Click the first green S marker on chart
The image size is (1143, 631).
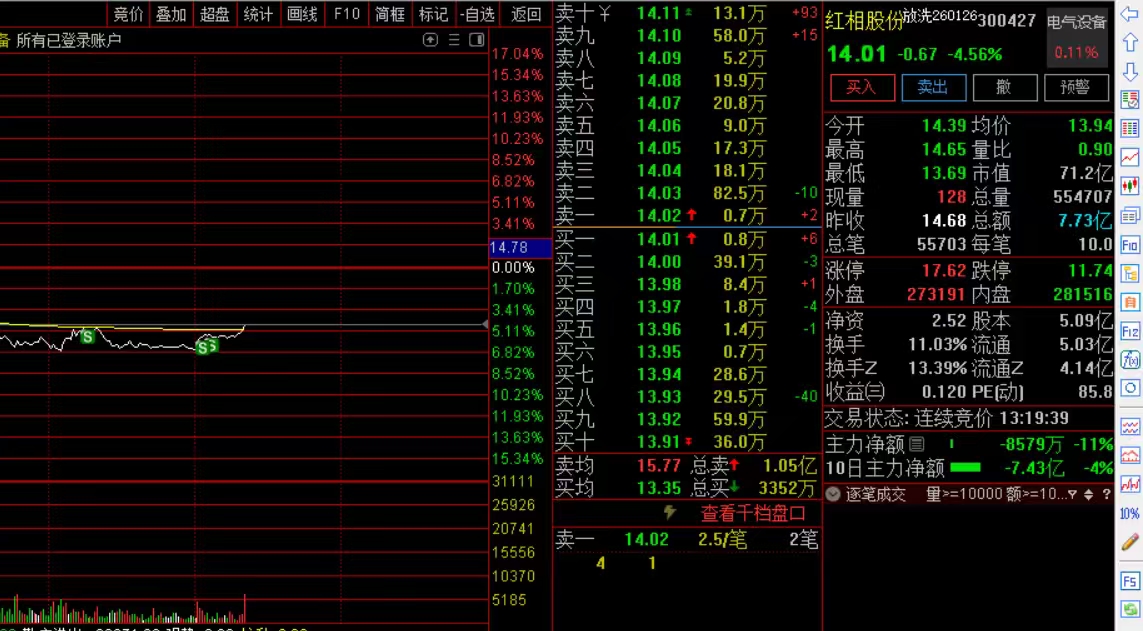[87, 337]
